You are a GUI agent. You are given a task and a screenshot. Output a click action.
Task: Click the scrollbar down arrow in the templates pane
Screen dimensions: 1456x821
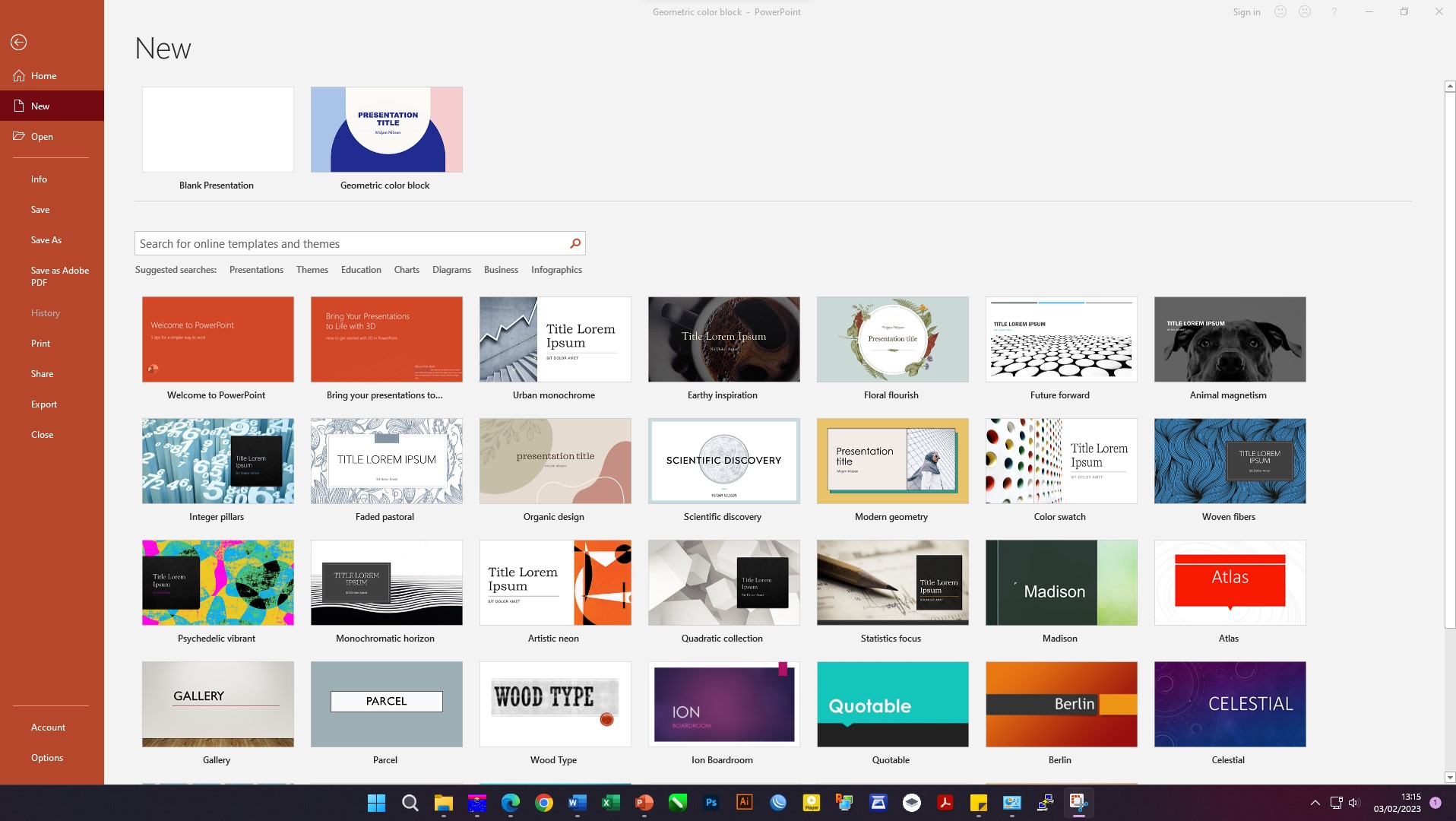pyautogui.click(x=1449, y=778)
